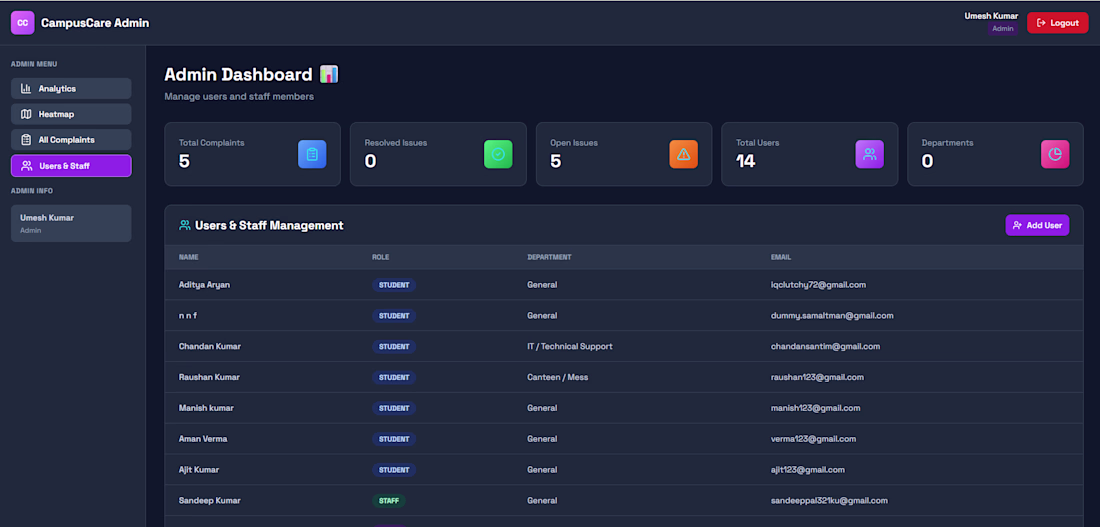The image size is (1100, 527).
Task: Open the Analytics menu item
Action: tap(71, 88)
